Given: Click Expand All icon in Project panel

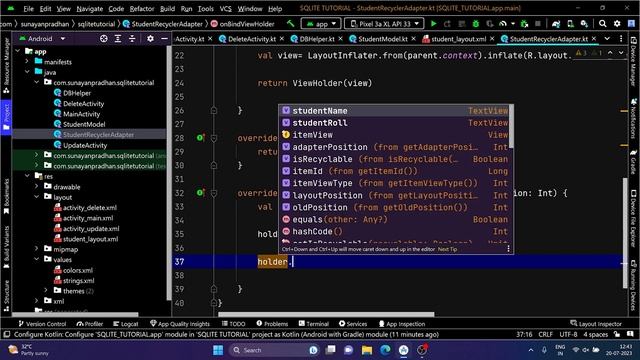Looking at the screenshot, I should point(118,38).
